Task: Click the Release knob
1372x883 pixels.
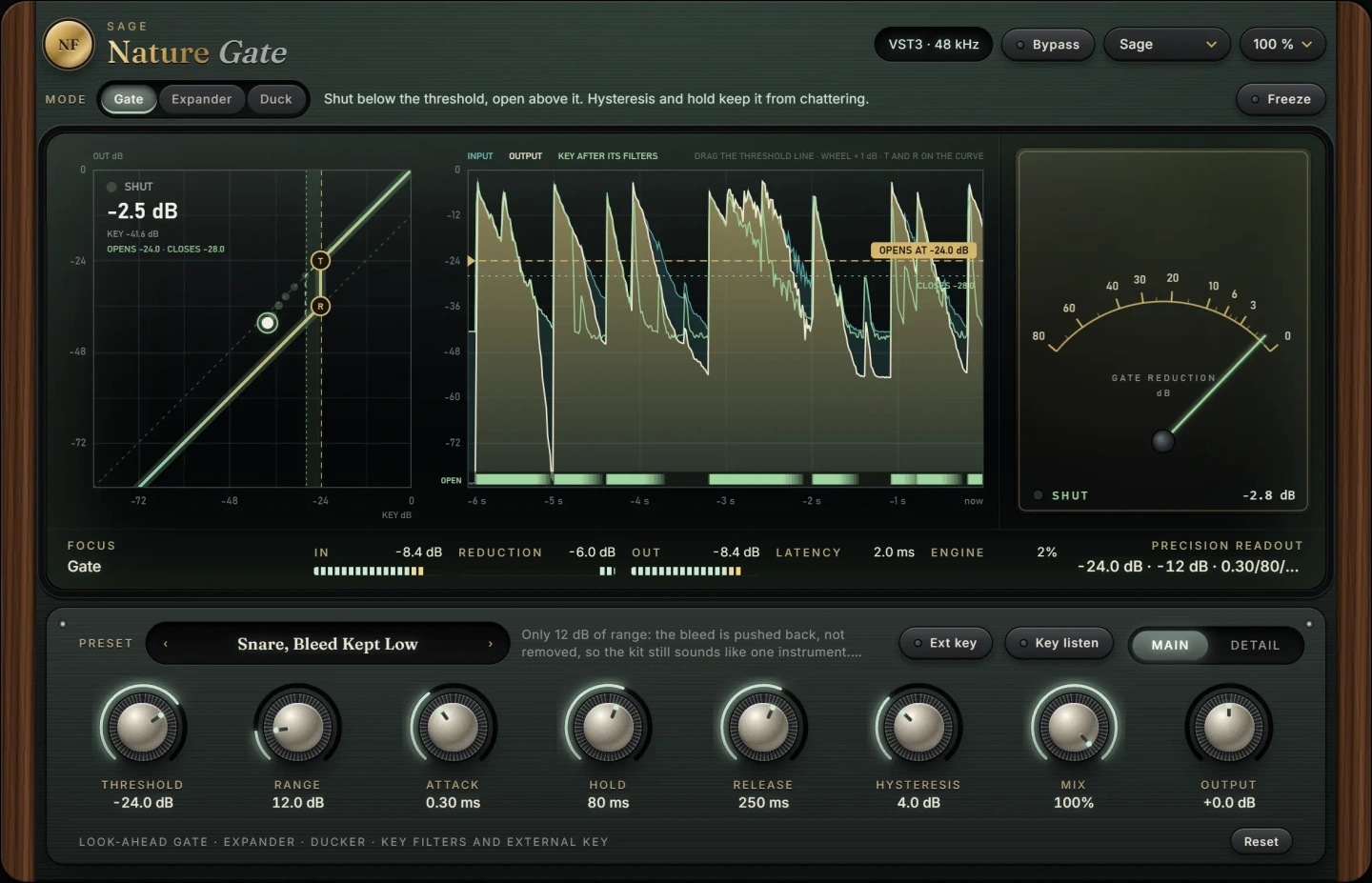Action: tap(763, 728)
